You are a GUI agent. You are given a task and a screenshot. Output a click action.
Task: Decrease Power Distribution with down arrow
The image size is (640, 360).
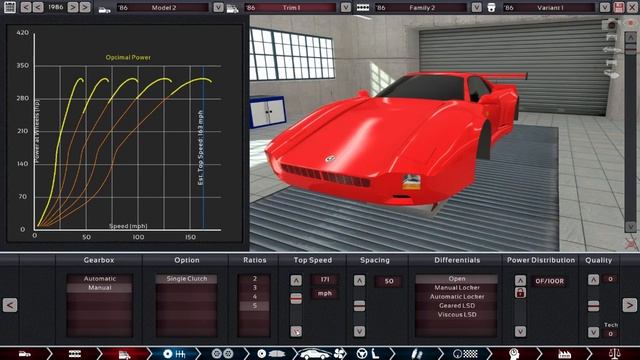520,331
